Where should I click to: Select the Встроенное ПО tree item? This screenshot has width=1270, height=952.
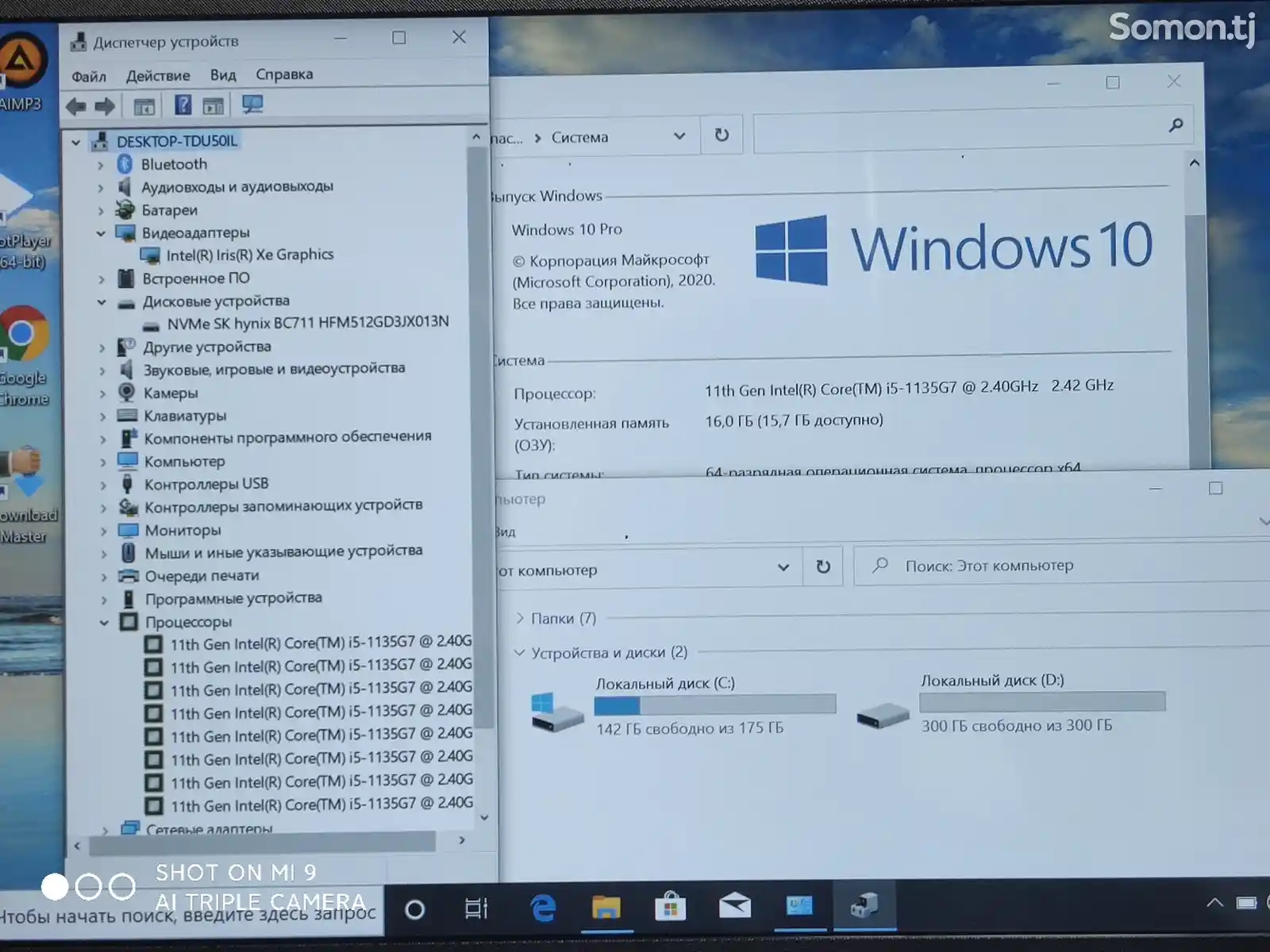[195, 278]
